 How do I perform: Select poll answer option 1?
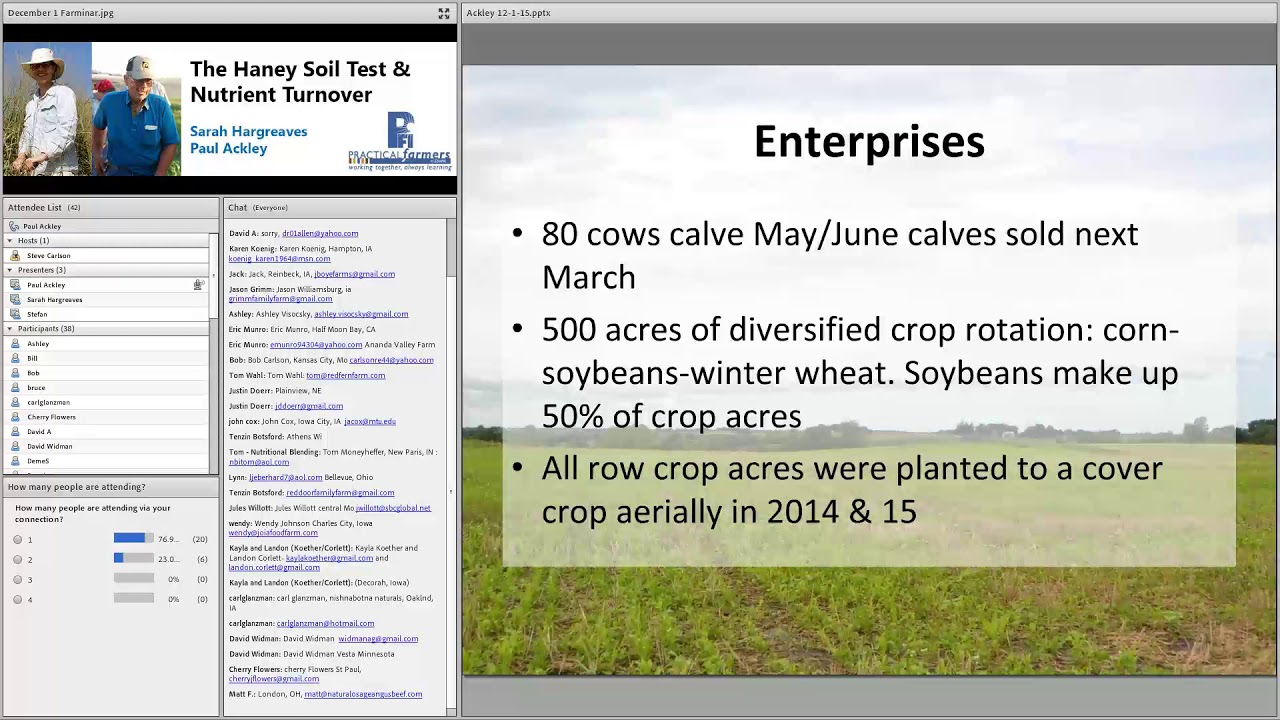pyautogui.click(x=18, y=539)
